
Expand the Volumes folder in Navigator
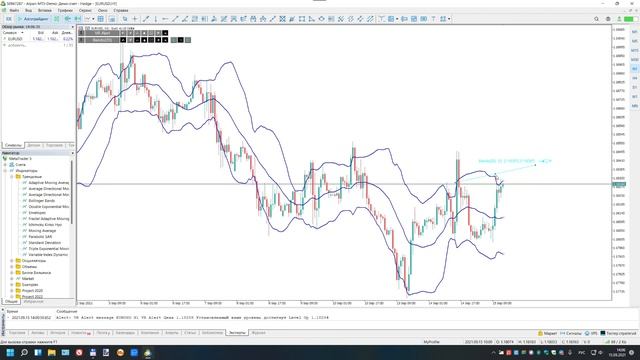coord(12,267)
